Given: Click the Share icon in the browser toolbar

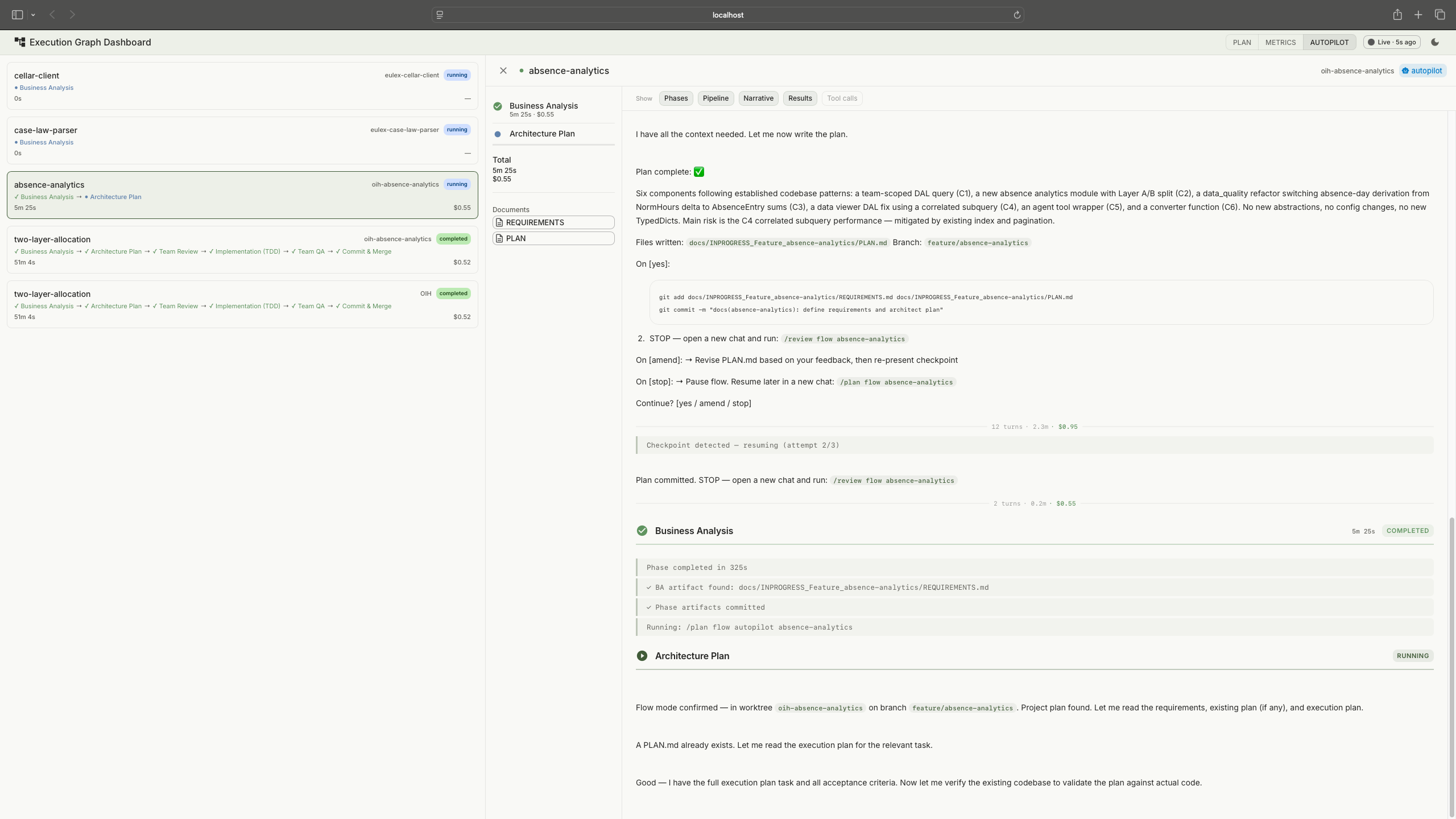Looking at the screenshot, I should [x=1397, y=15].
